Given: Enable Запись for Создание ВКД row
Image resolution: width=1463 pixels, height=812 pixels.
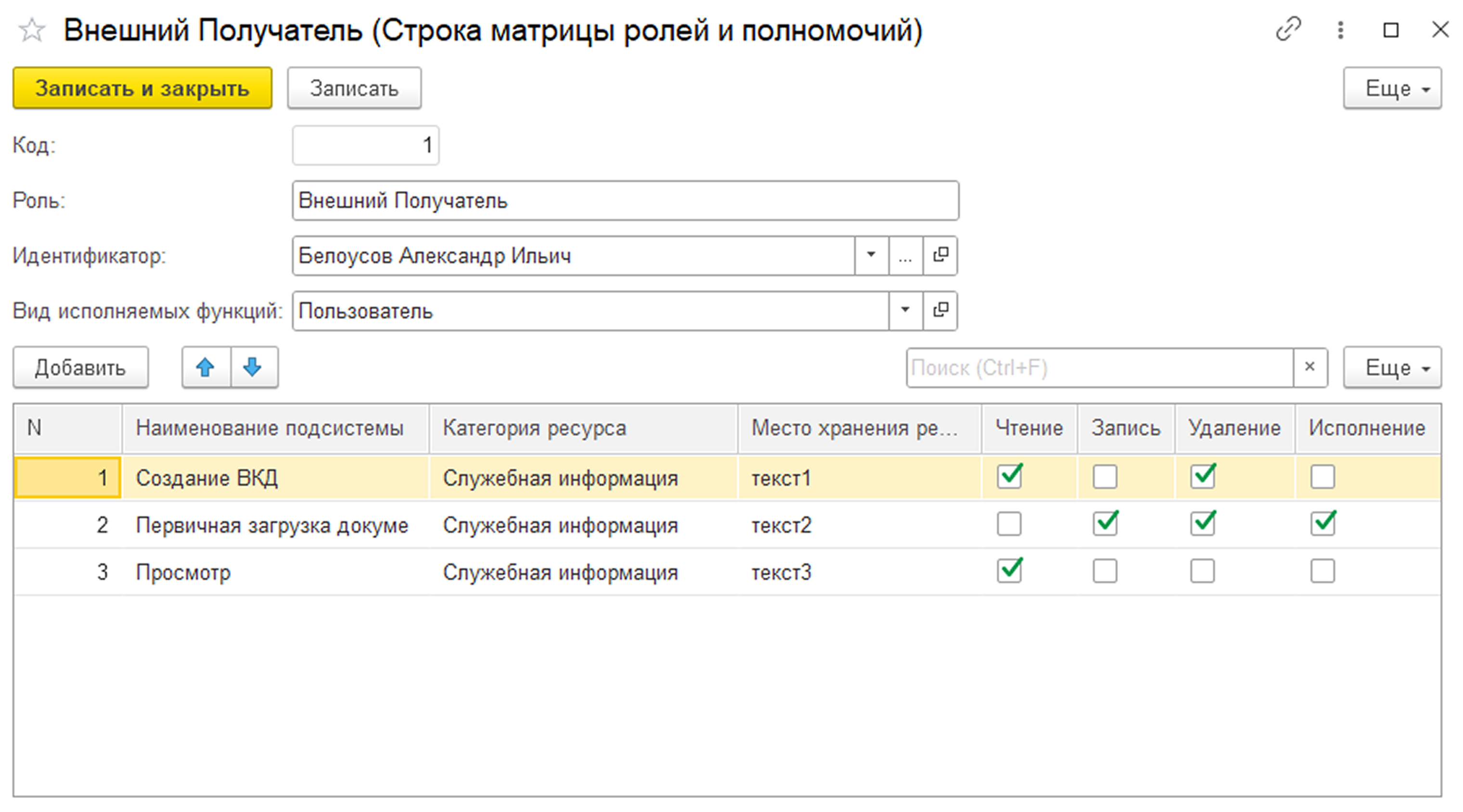Looking at the screenshot, I should [x=1104, y=477].
